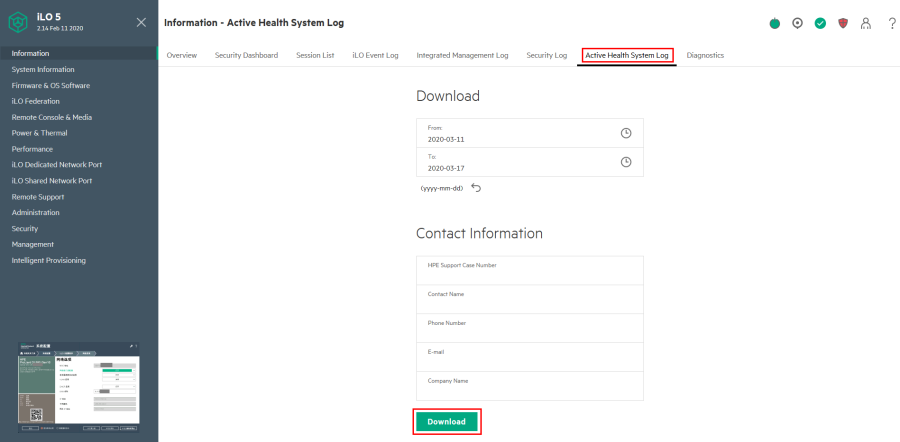900x442 pixels.
Task: Open the From date clock picker
Action: pyautogui.click(x=626, y=133)
